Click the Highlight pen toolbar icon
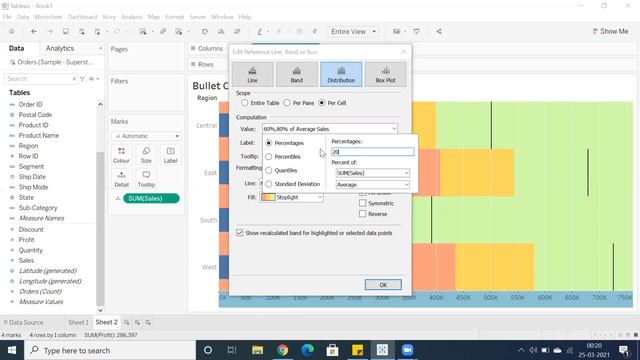Viewport: 640px width, 360px height. point(260,31)
